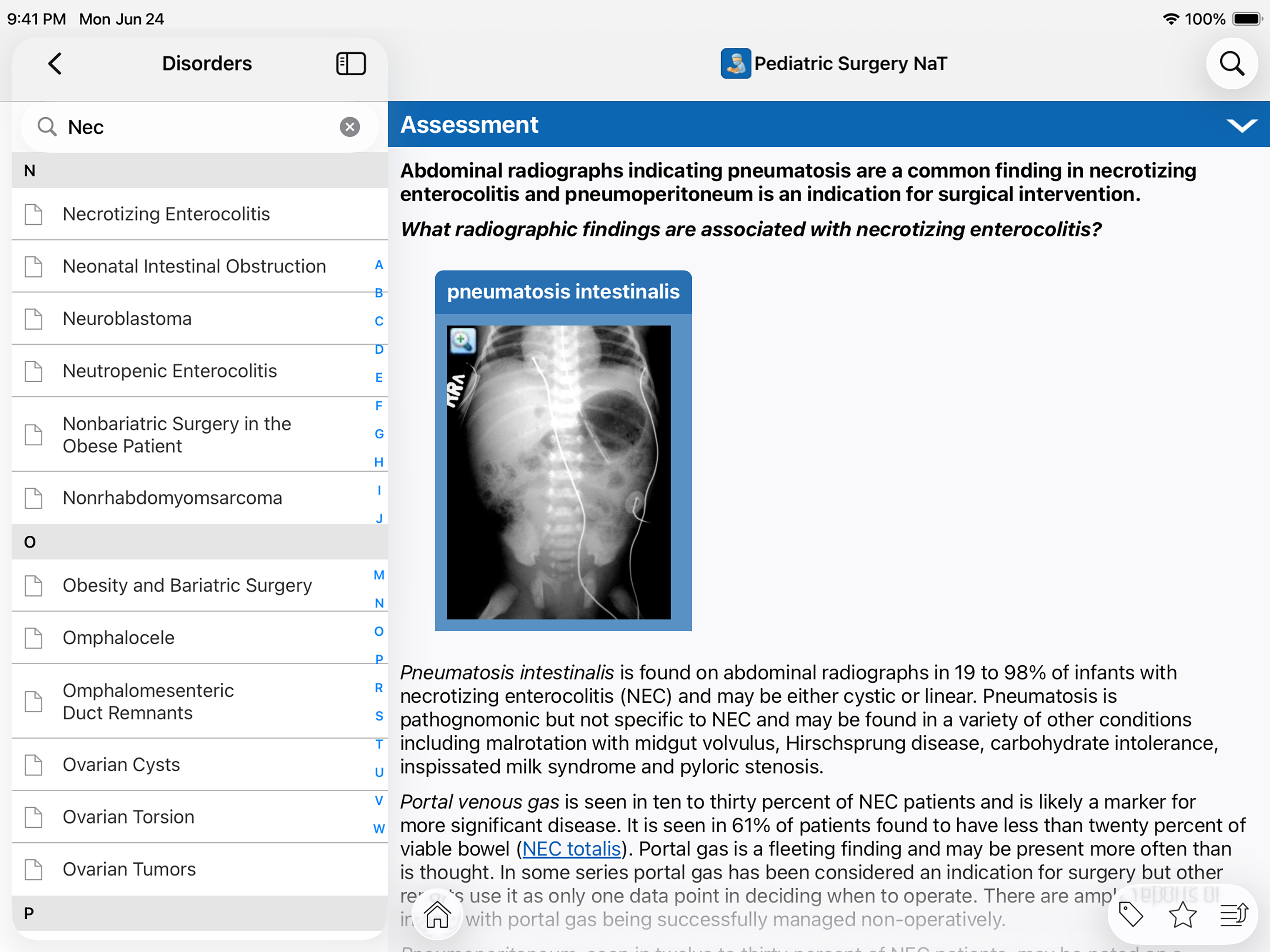Tap the Home icon
1270x952 pixels.
(437, 914)
